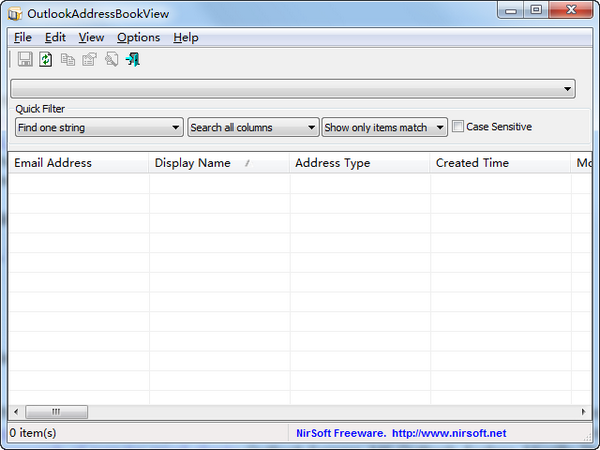This screenshot has width=600, height=450.
Task: Open the 'Show only items match' dropdown
Action: pyautogui.click(x=440, y=128)
